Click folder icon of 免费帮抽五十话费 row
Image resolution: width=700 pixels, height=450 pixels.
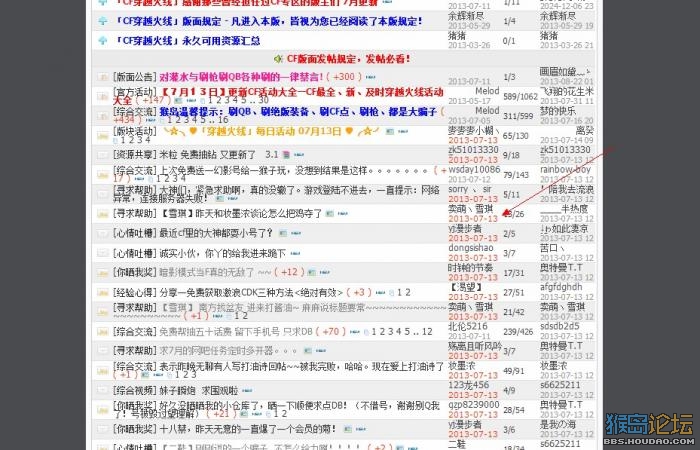(103, 332)
